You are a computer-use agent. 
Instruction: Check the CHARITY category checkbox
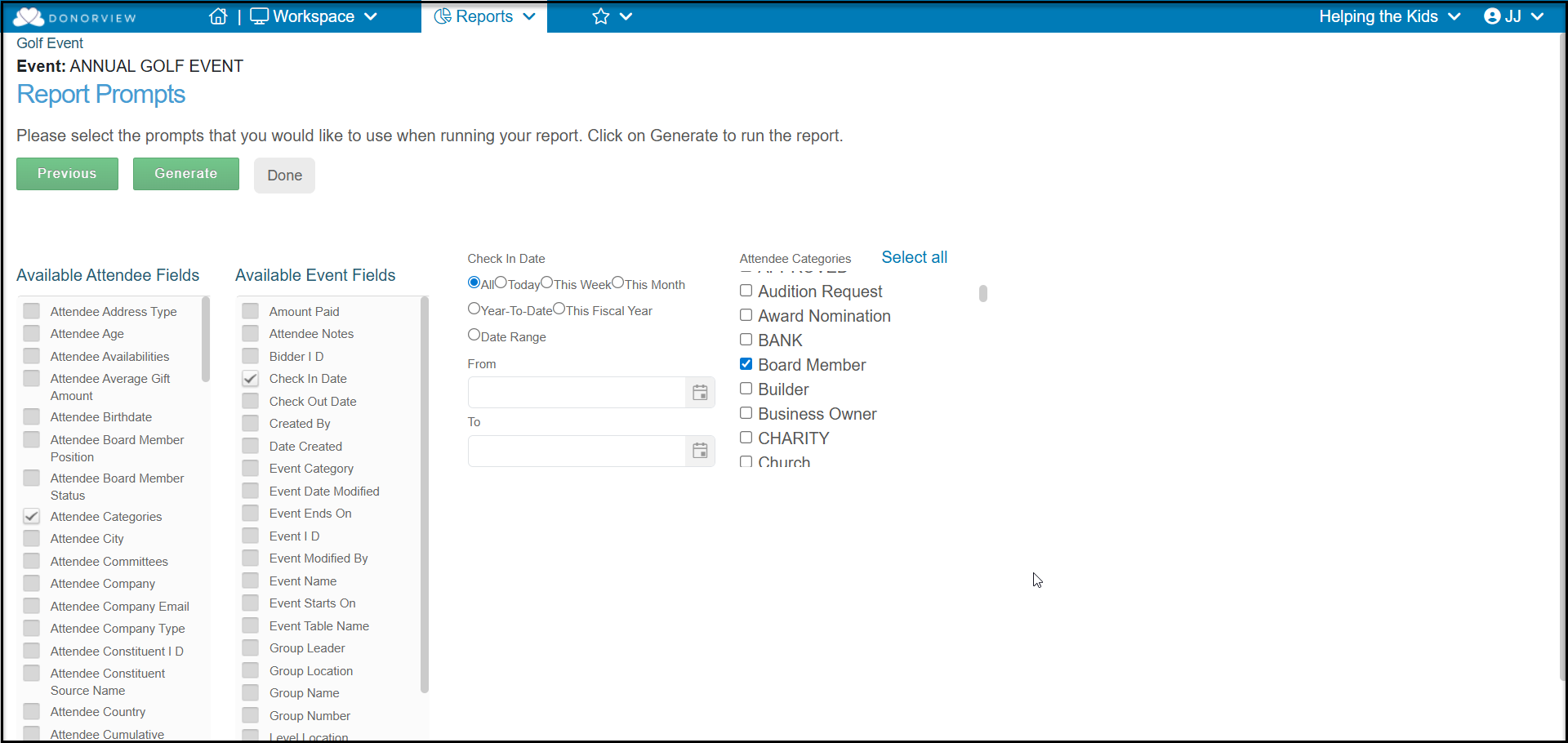click(746, 438)
